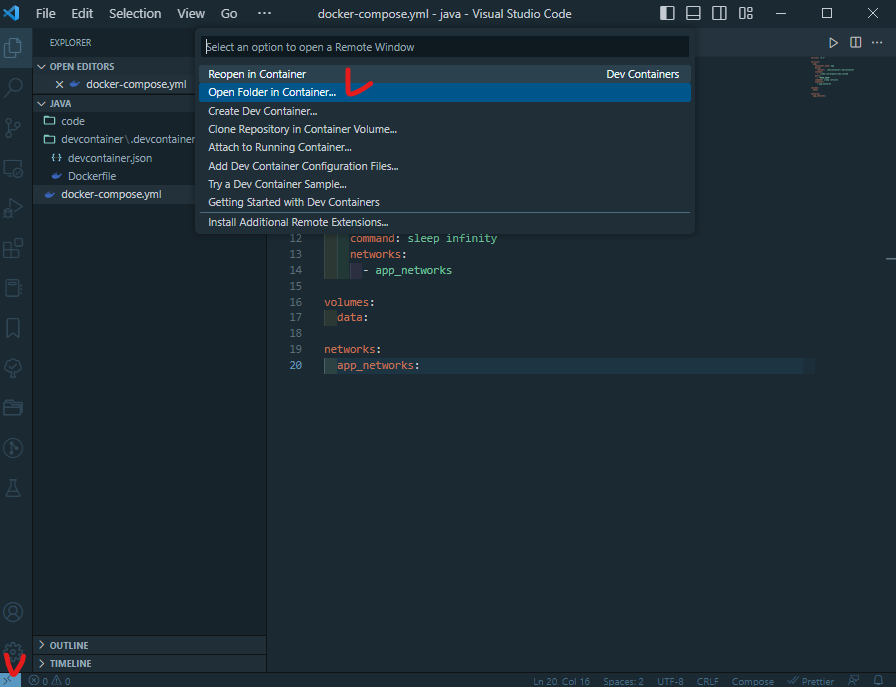
Task: Open editor More Actions ellipsis
Action: click(877, 43)
